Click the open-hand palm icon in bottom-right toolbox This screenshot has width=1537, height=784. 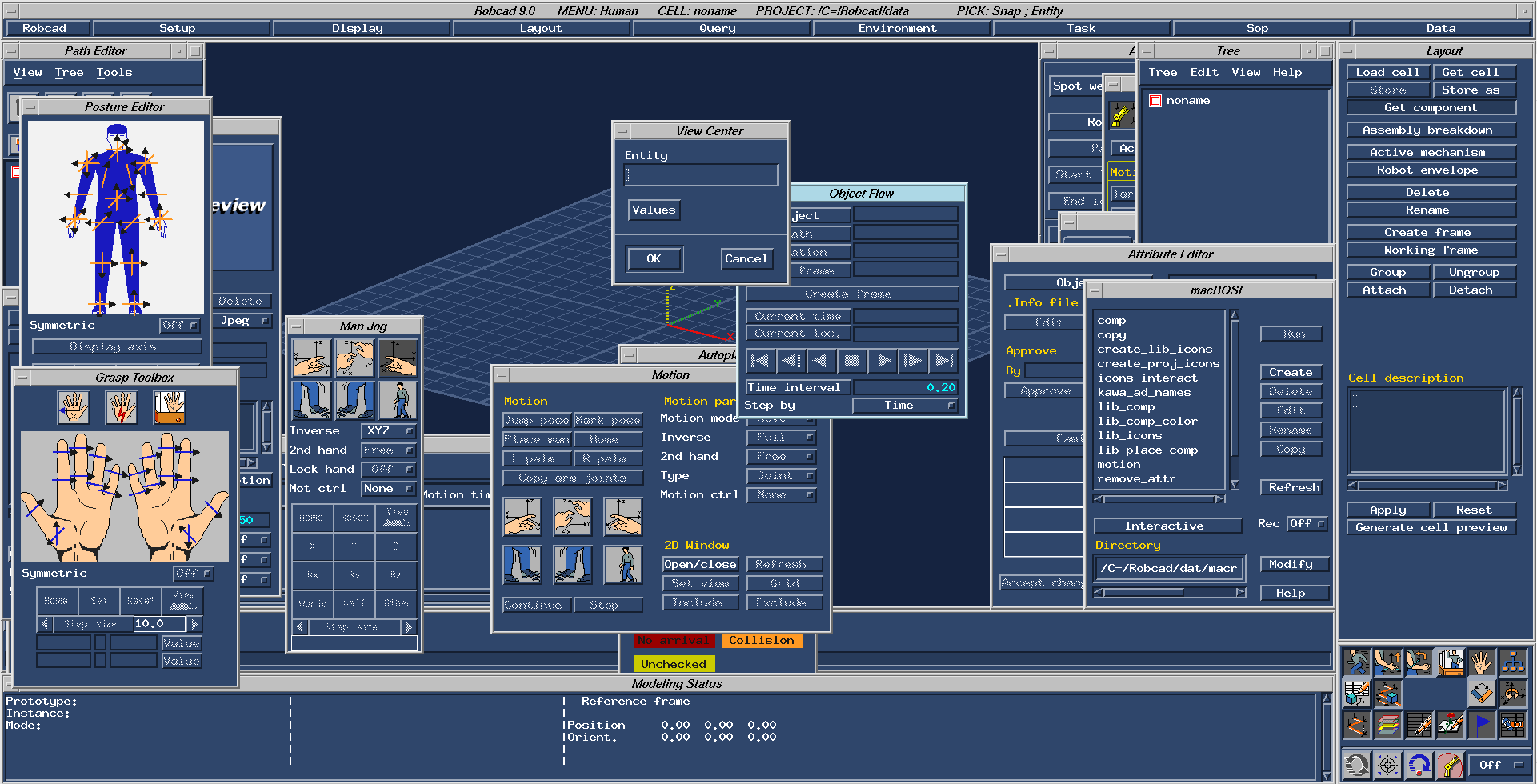tap(1481, 662)
